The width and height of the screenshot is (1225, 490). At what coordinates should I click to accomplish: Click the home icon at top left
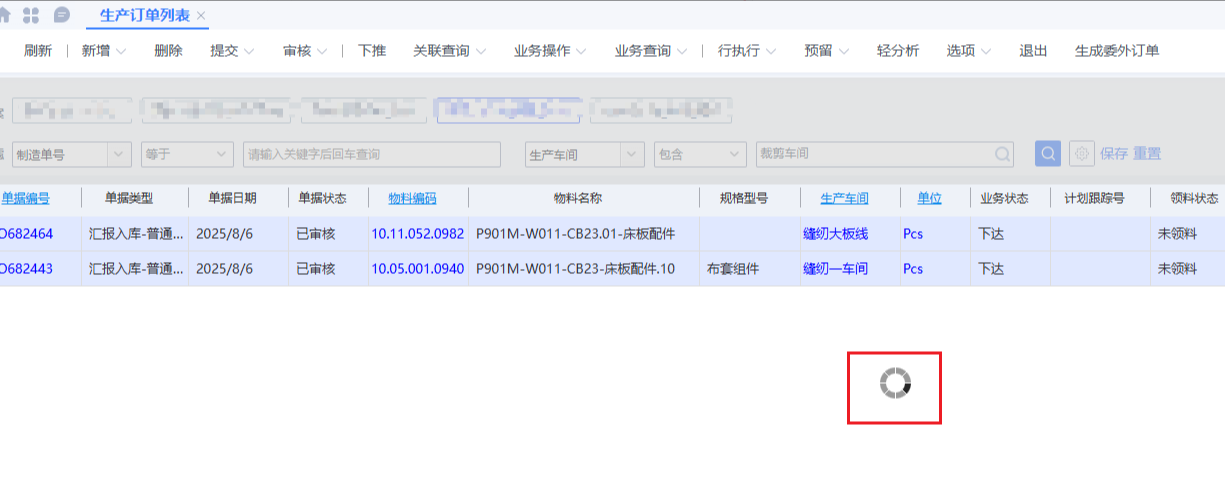[5, 15]
